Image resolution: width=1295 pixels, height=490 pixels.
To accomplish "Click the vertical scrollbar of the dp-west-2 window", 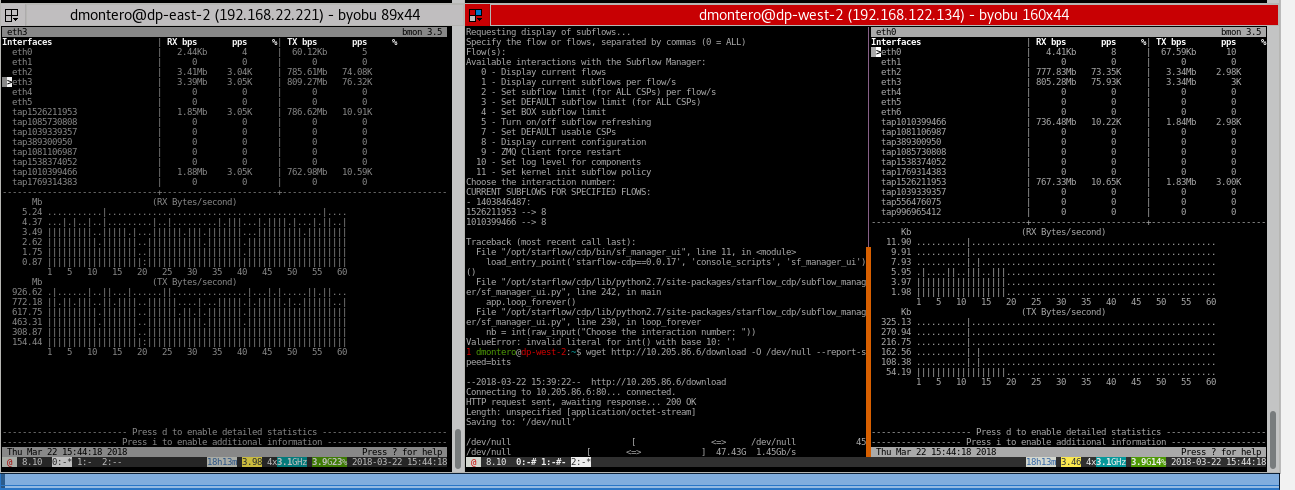I will click(x=1273, y=439).
